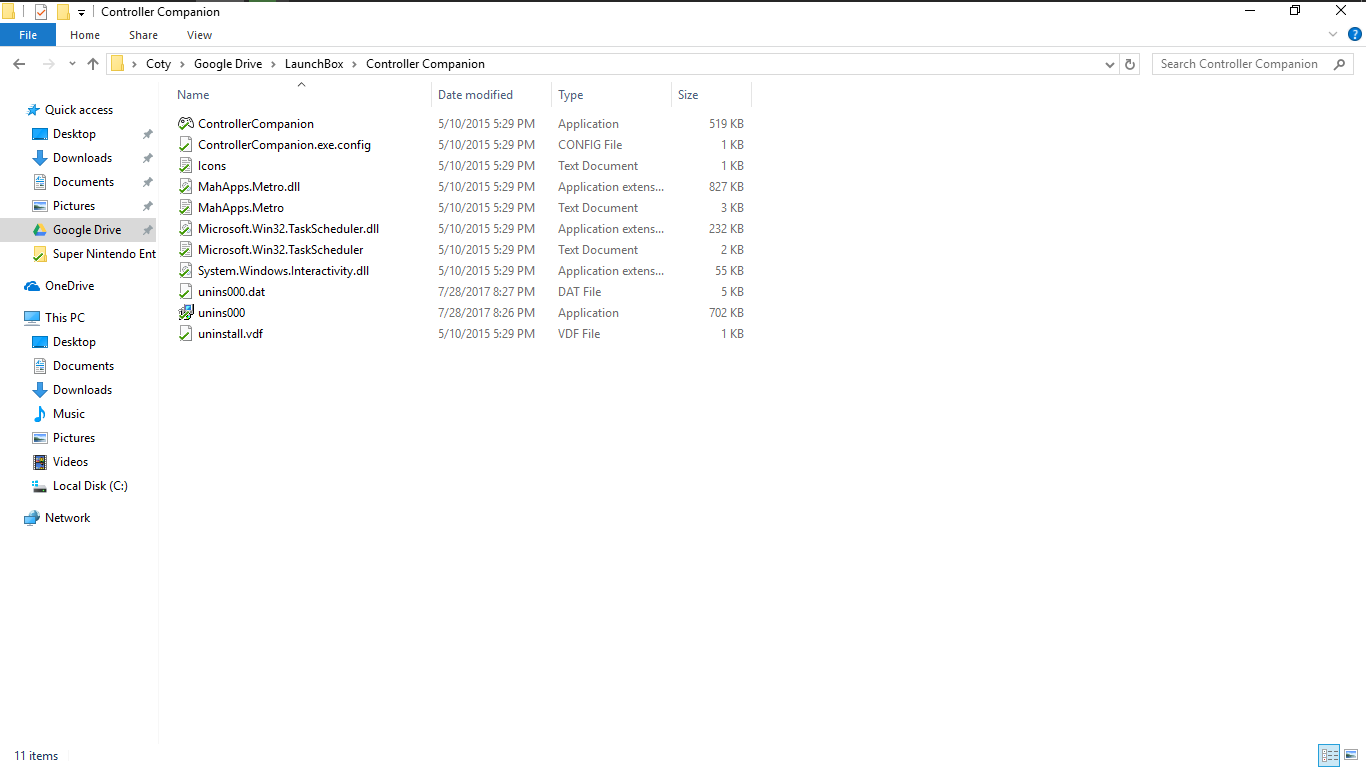The image size is (1366, 768).
Task: Click the unins000.dat file icon
Action: [x=186, y=292]
